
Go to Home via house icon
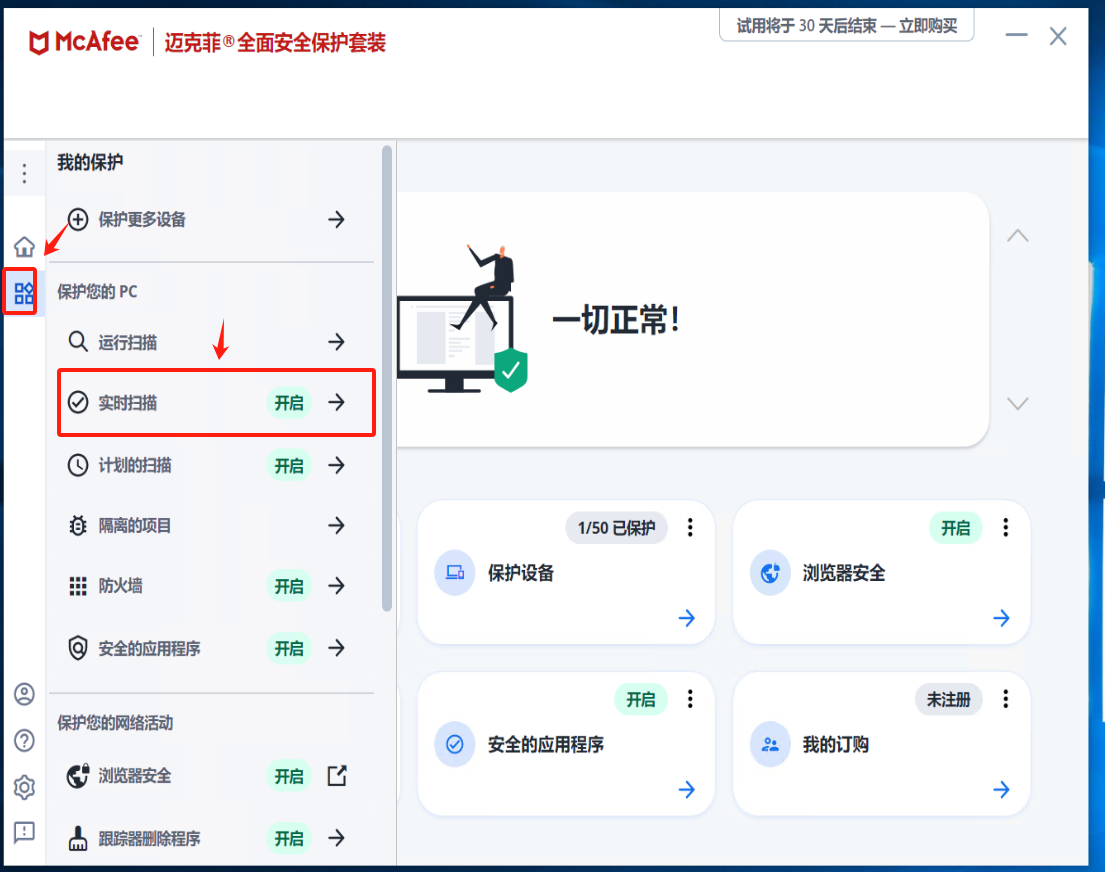(x=24, y=247)
